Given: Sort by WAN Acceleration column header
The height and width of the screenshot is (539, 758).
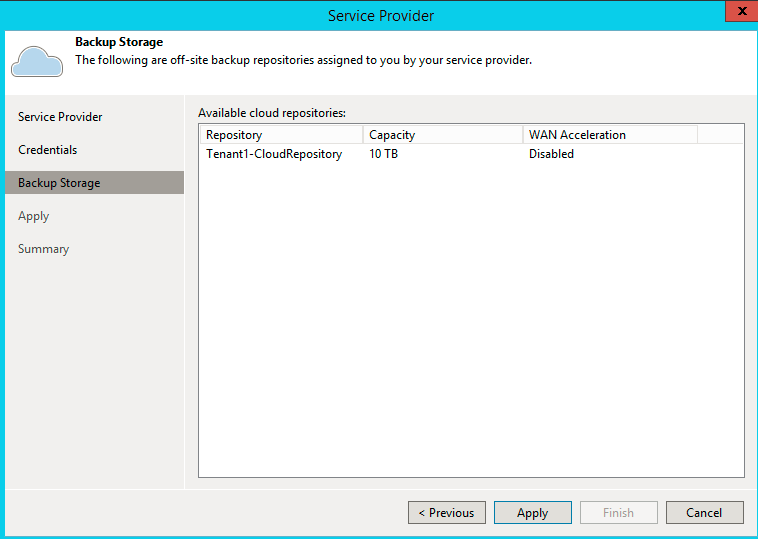Looking at the screenshot, I should [x=610, y=135].
